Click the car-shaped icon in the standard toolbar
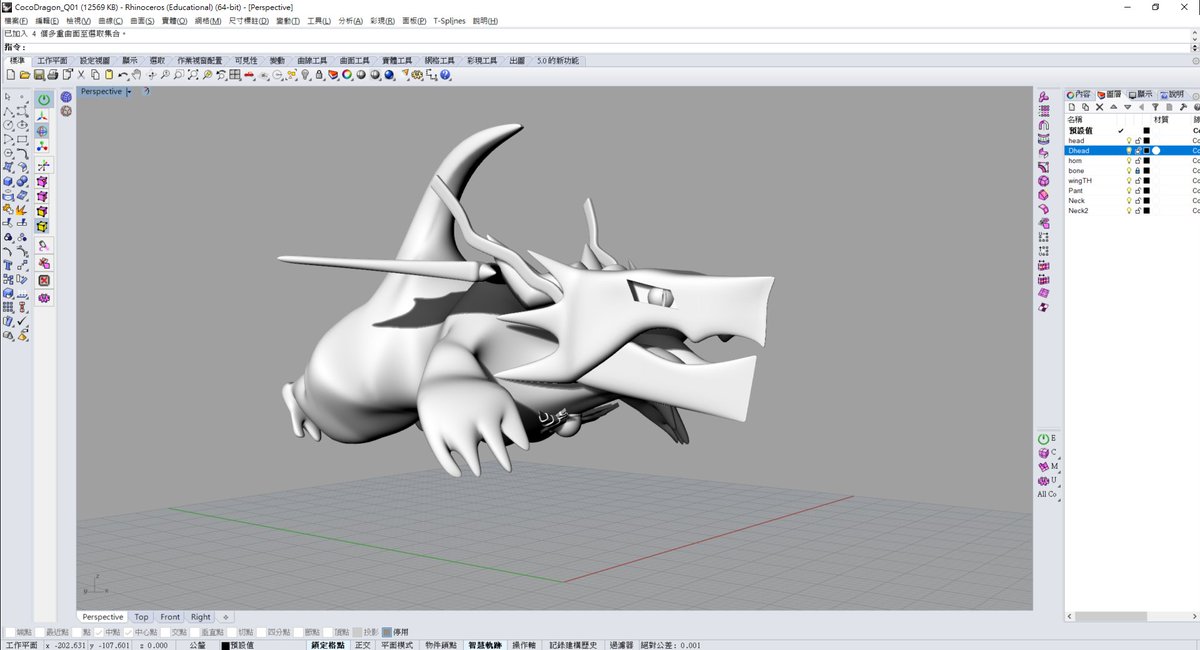This screenshot has height=650, width=1200. tap(249, 75)
